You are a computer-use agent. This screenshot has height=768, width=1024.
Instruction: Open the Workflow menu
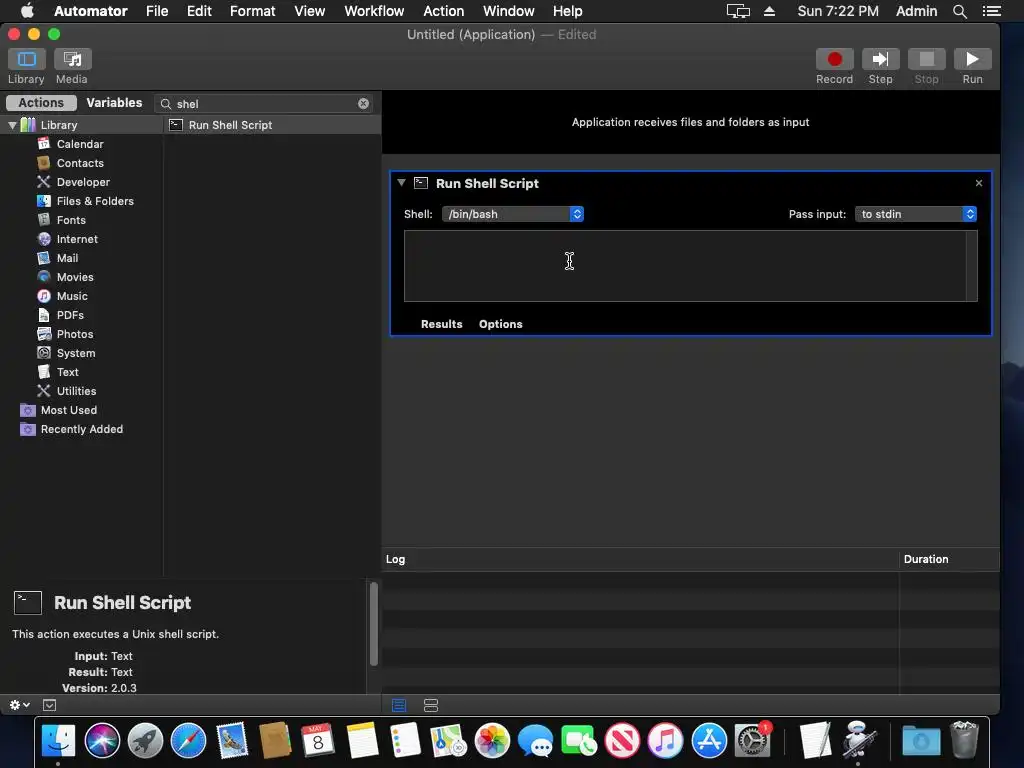click(374, 11)
